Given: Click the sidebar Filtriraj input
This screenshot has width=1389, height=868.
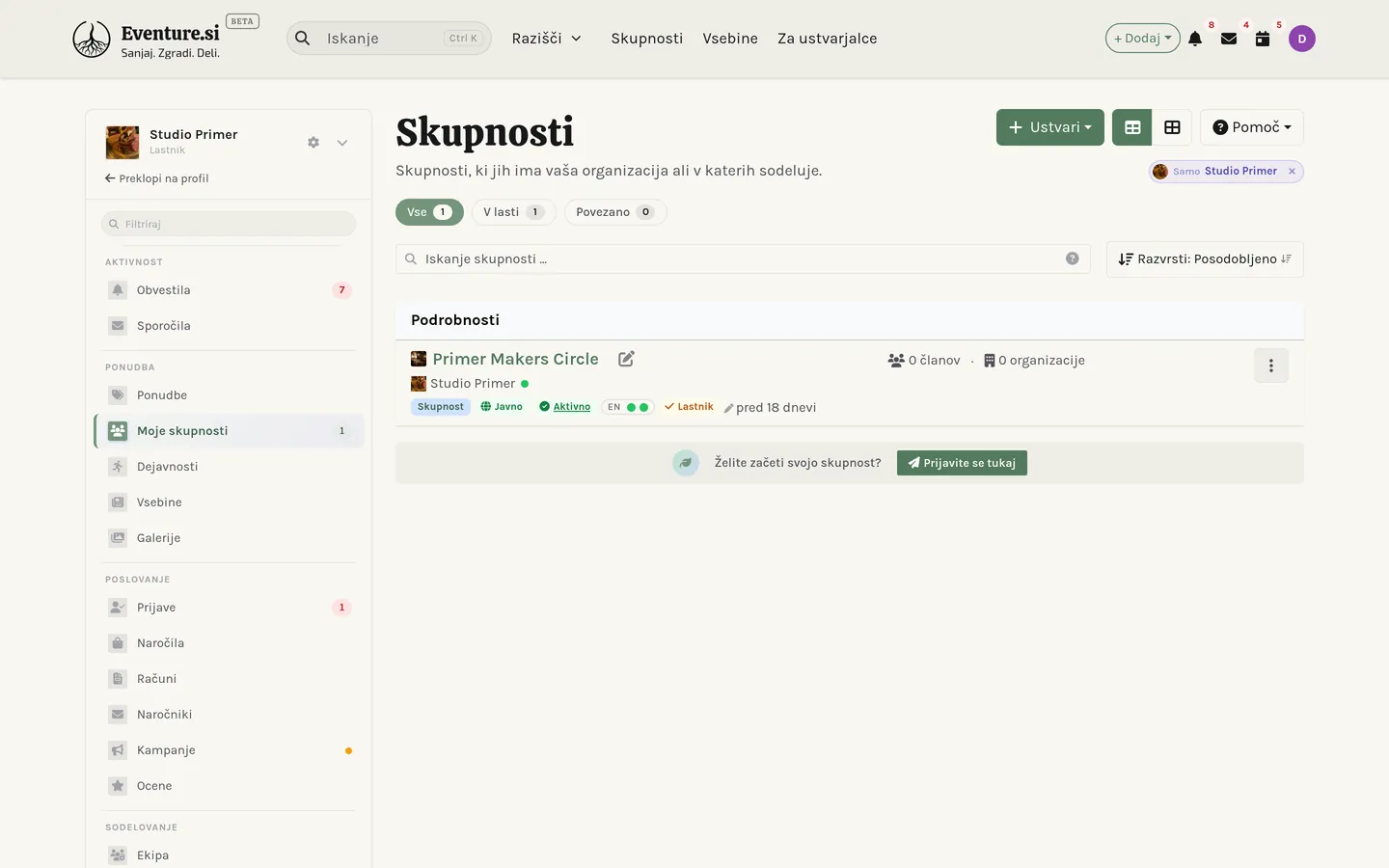Looking at the screenshot, I should click(229, 224).
